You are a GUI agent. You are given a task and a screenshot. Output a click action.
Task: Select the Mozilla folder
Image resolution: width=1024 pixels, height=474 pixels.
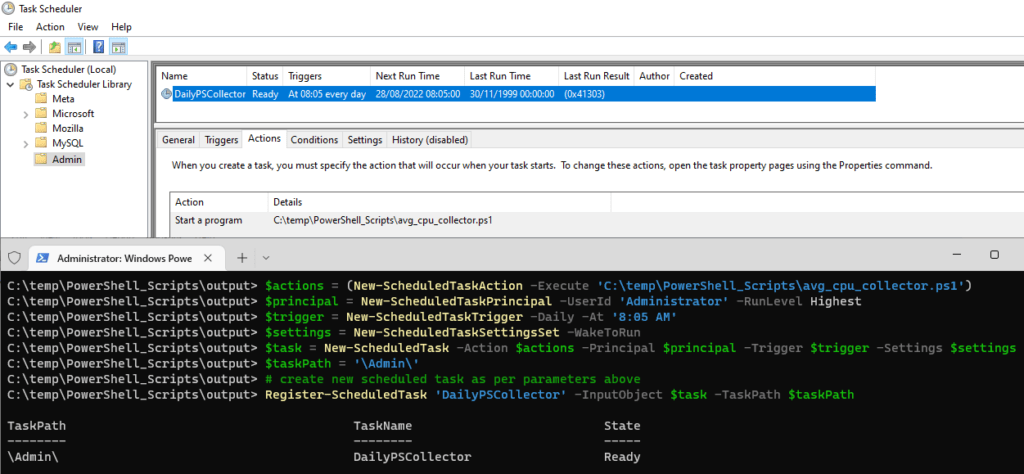click(68, 128)
